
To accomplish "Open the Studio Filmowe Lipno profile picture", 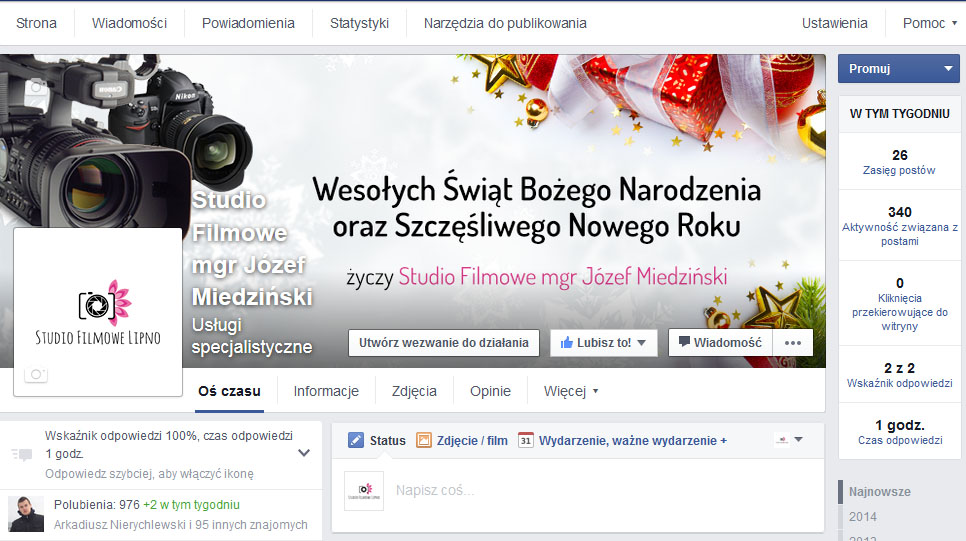I will coord(98,312).
